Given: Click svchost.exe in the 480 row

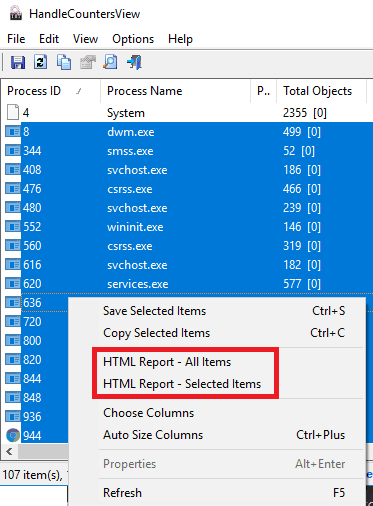Looking at the screenshot, I should tap(137, 208).
